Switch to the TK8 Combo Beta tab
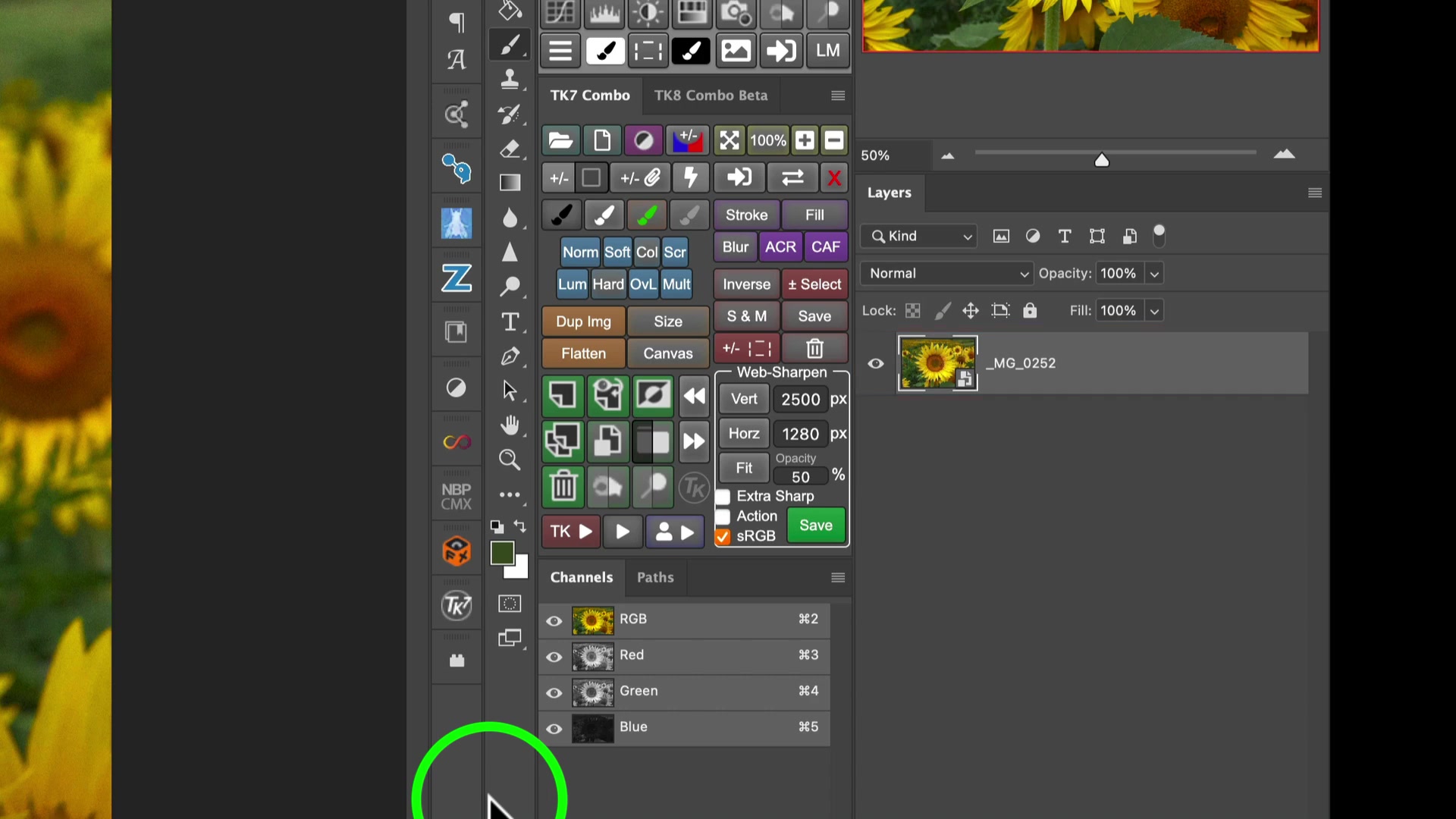Image resolution: width=1456 pixels, height=819 pixels. 711,96
